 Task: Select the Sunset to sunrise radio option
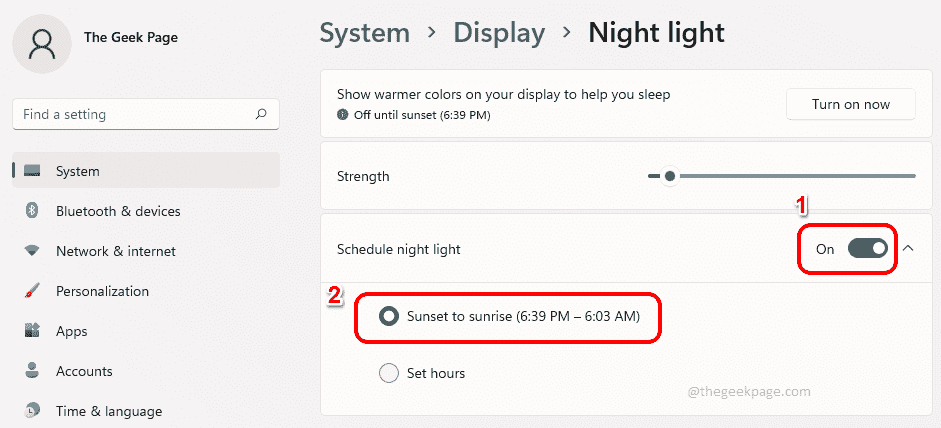389,316
